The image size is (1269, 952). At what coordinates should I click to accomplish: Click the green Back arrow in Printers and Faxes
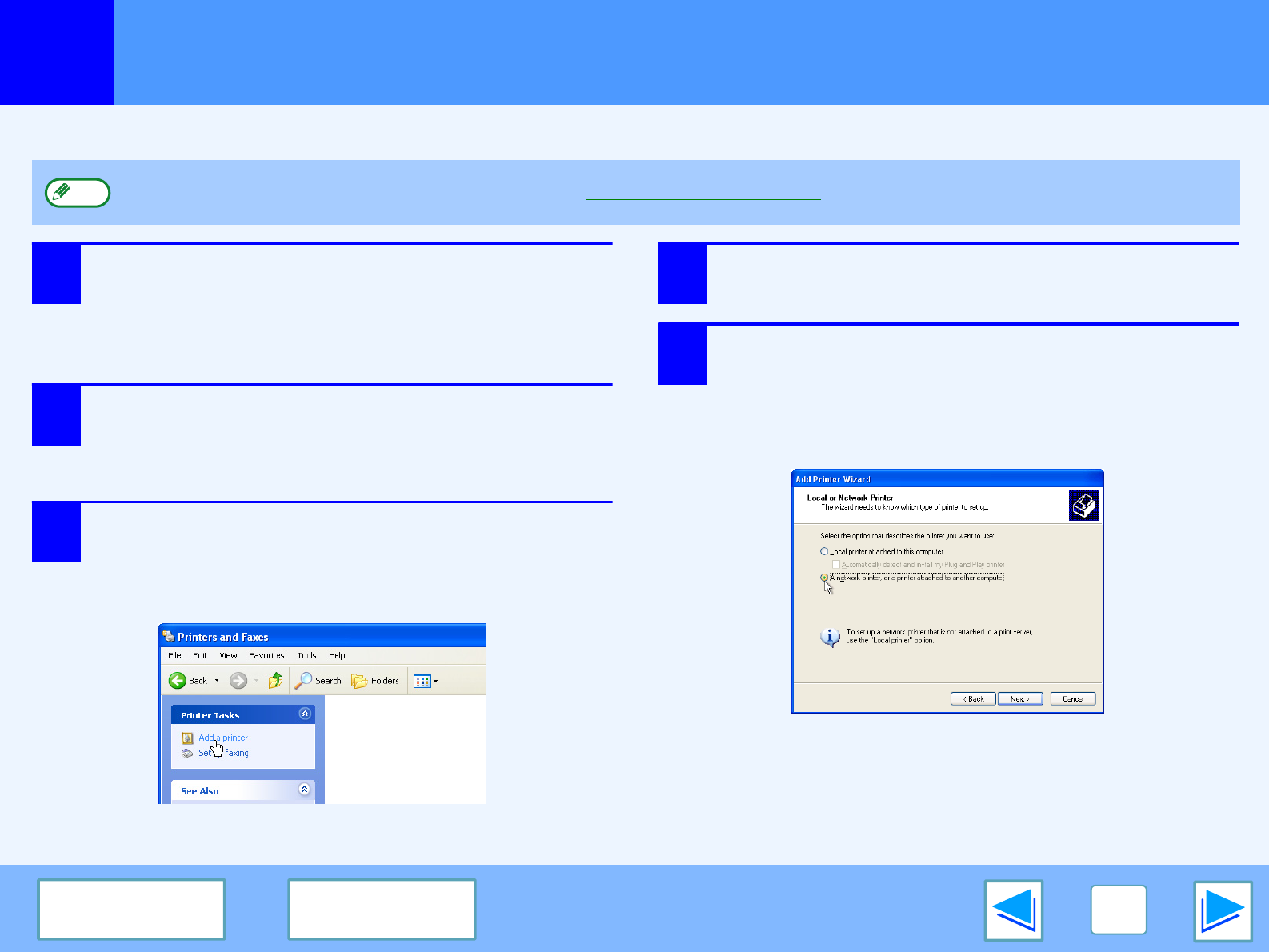coord(178,681)
